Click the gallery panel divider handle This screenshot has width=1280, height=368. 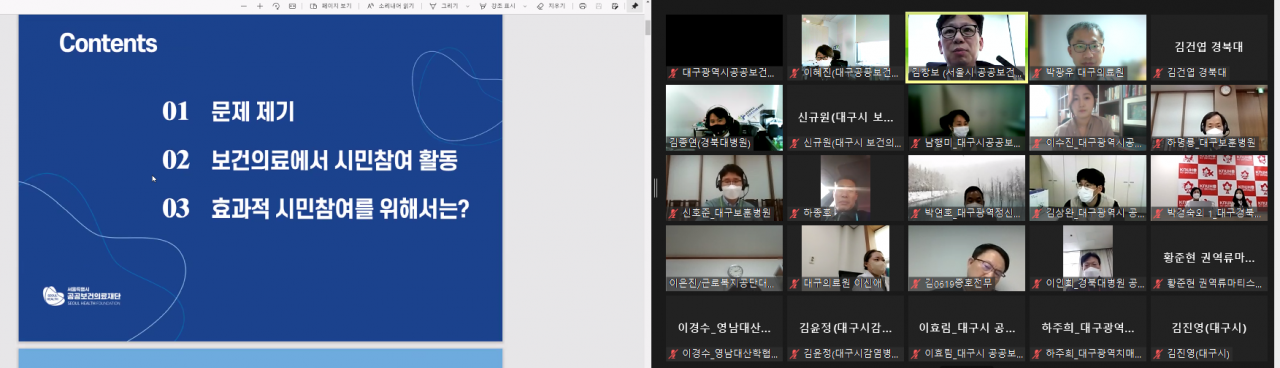[656, 187]
